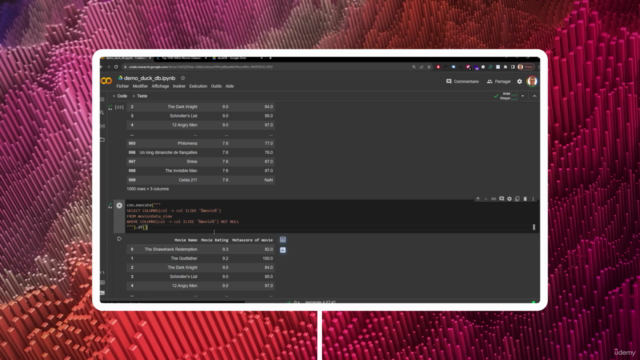Screen dimensions: 640x360
Task: Click the 'Movie Rating' column header
Action: [215, 240]
